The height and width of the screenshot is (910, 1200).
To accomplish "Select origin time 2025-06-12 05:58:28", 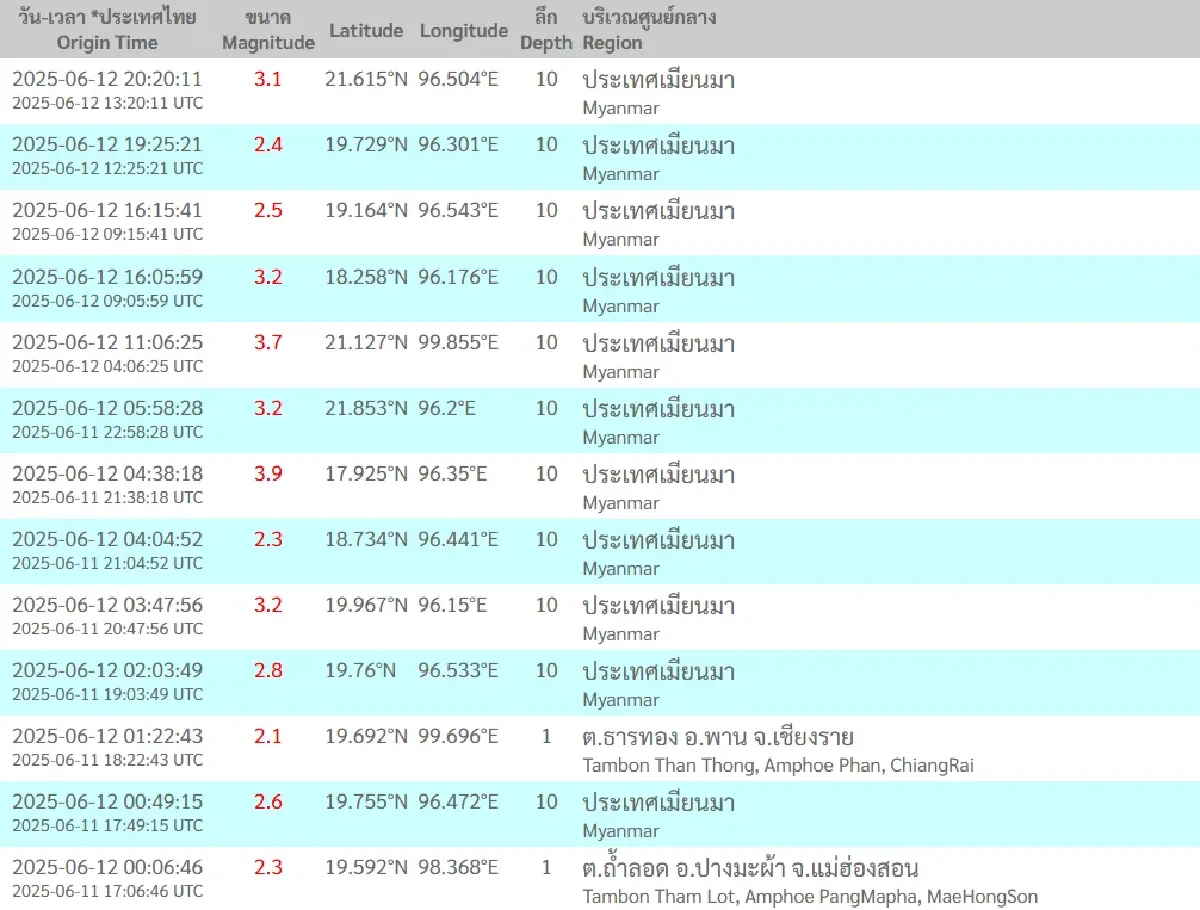I will [107, 409].
